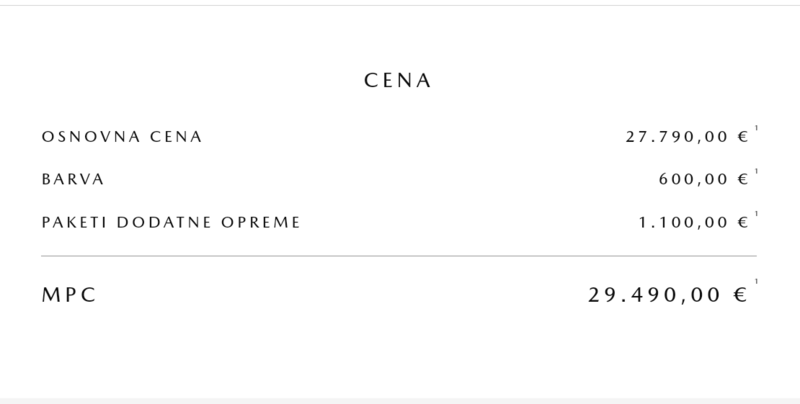Screen dimensions: 800x404
Task: Select the BARVA row label
Action: [x=73, y=180]
